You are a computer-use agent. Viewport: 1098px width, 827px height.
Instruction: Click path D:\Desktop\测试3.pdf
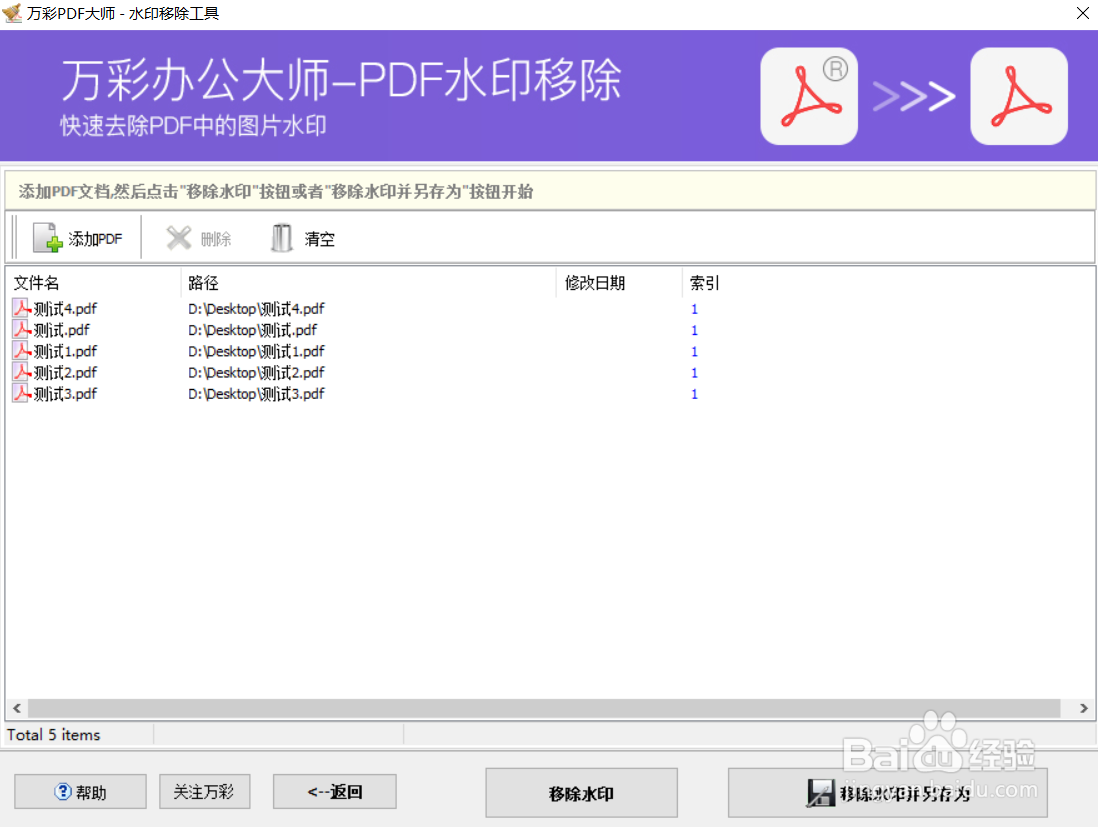[256, 394]
